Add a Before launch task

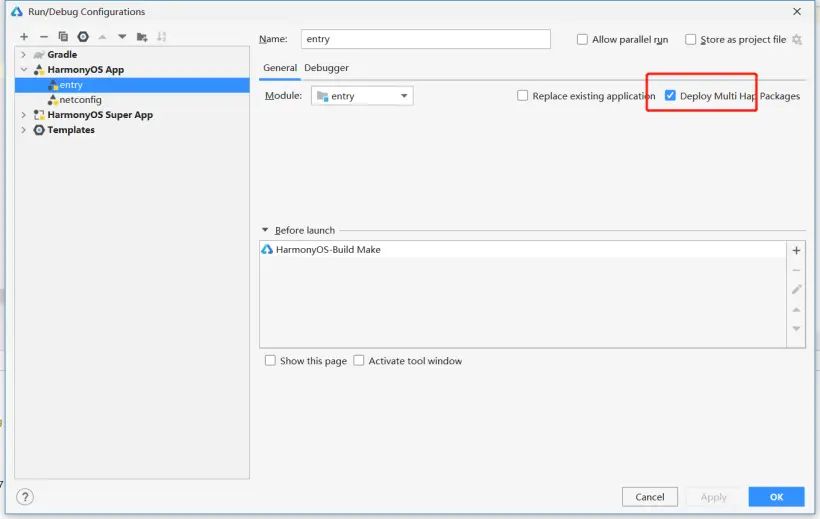pos(796,251)
